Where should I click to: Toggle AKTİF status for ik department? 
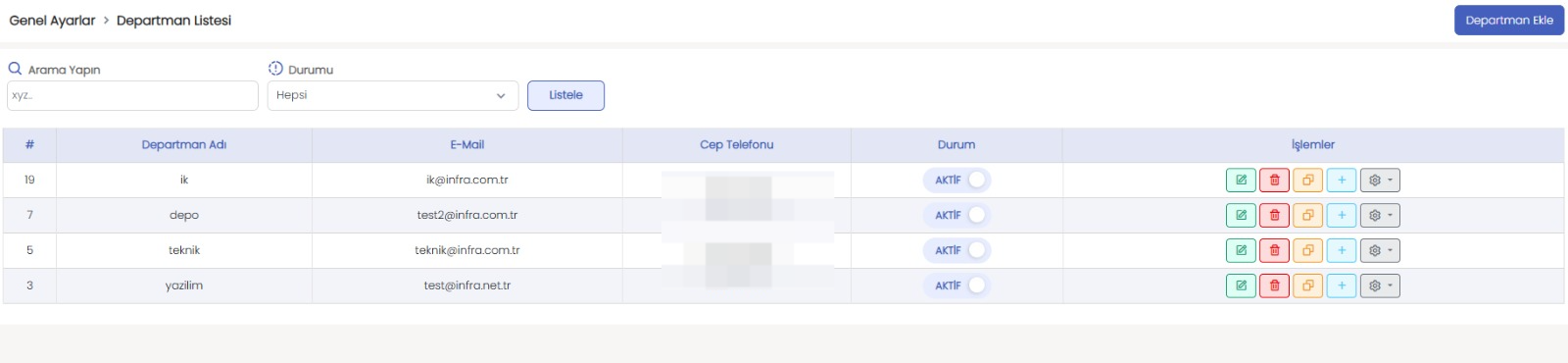(956, 181)
